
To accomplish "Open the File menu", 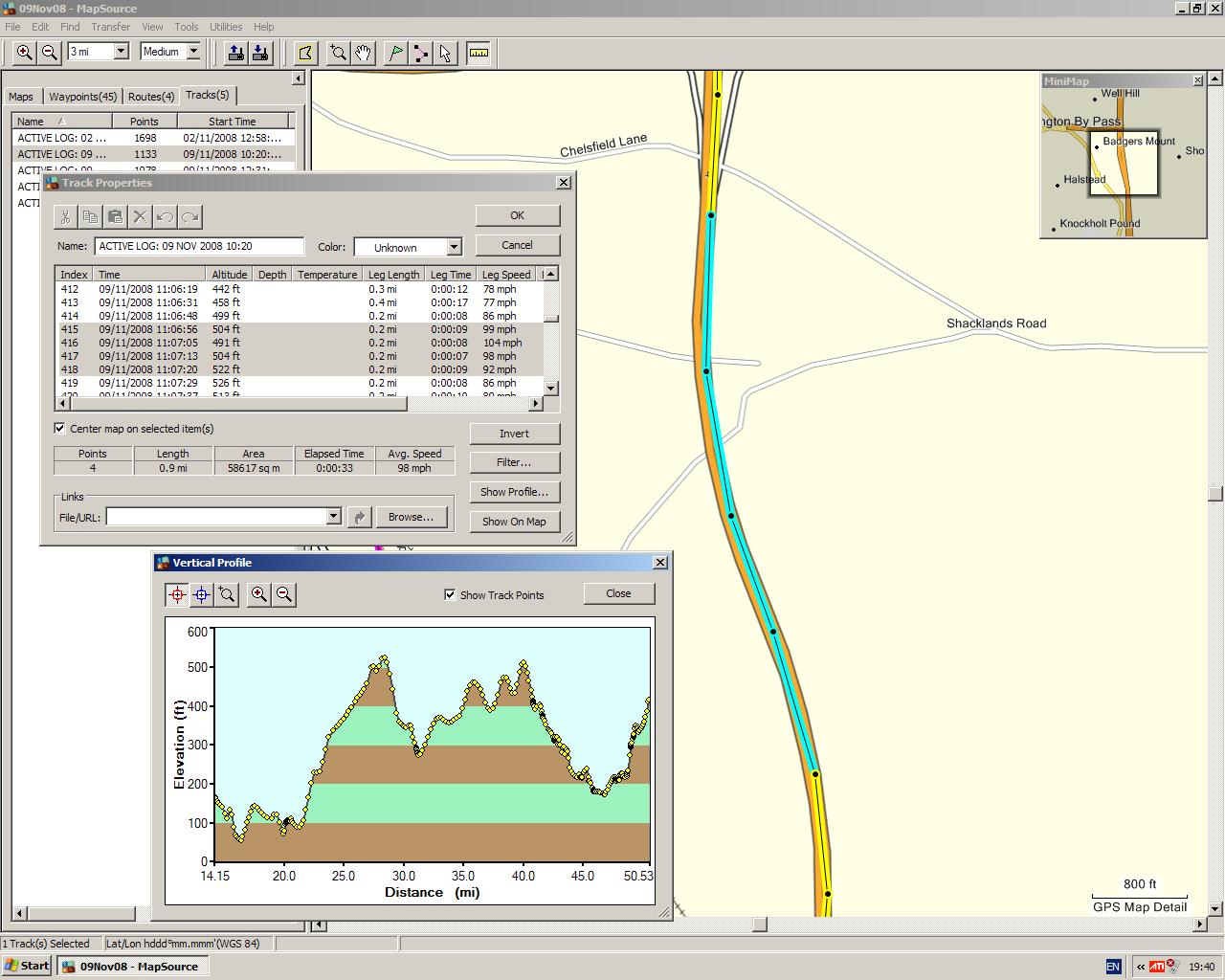I will 12,27.
